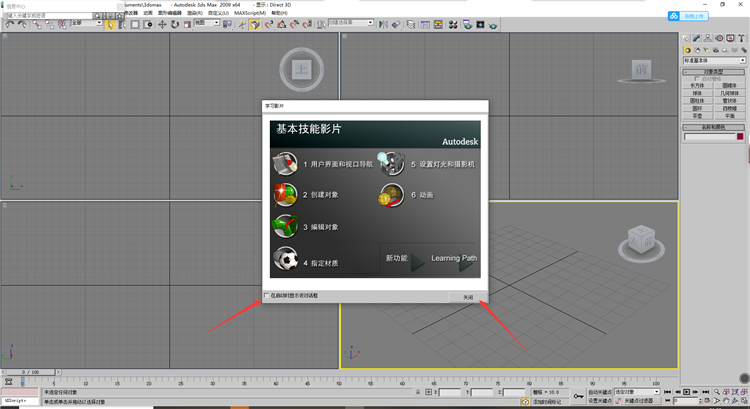The height and width of the screenshot is (409, 750).
Task: Click the Play Animation button
Action: (686, 392)
